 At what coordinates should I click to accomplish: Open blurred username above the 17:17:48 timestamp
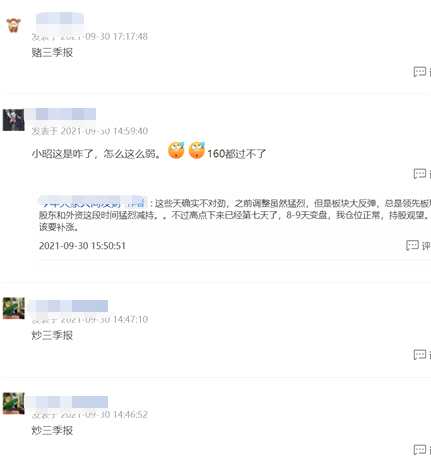click(x=60, y=18)
